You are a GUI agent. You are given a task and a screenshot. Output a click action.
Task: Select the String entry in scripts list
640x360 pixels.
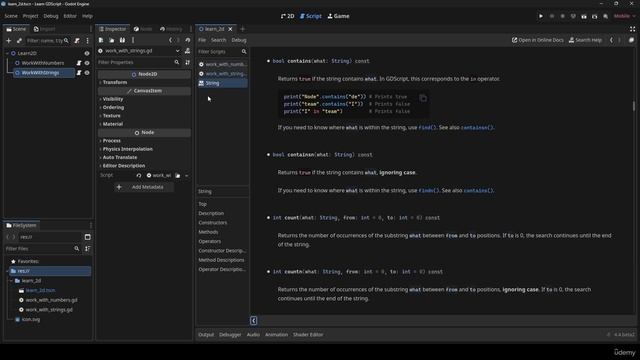pyautogui.click(x=222, y=83)
